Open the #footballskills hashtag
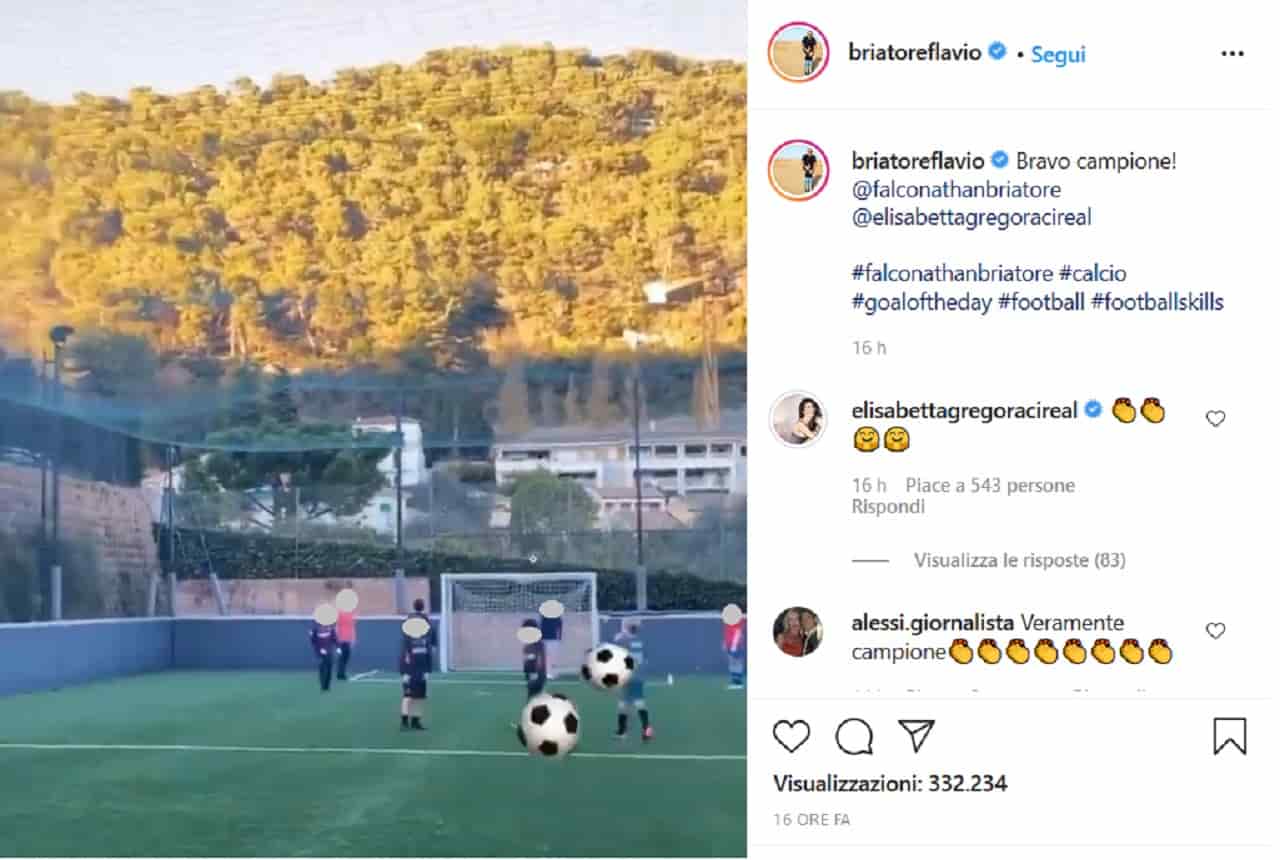Viewport: 1280px width, 860px height. (1157, 302)
